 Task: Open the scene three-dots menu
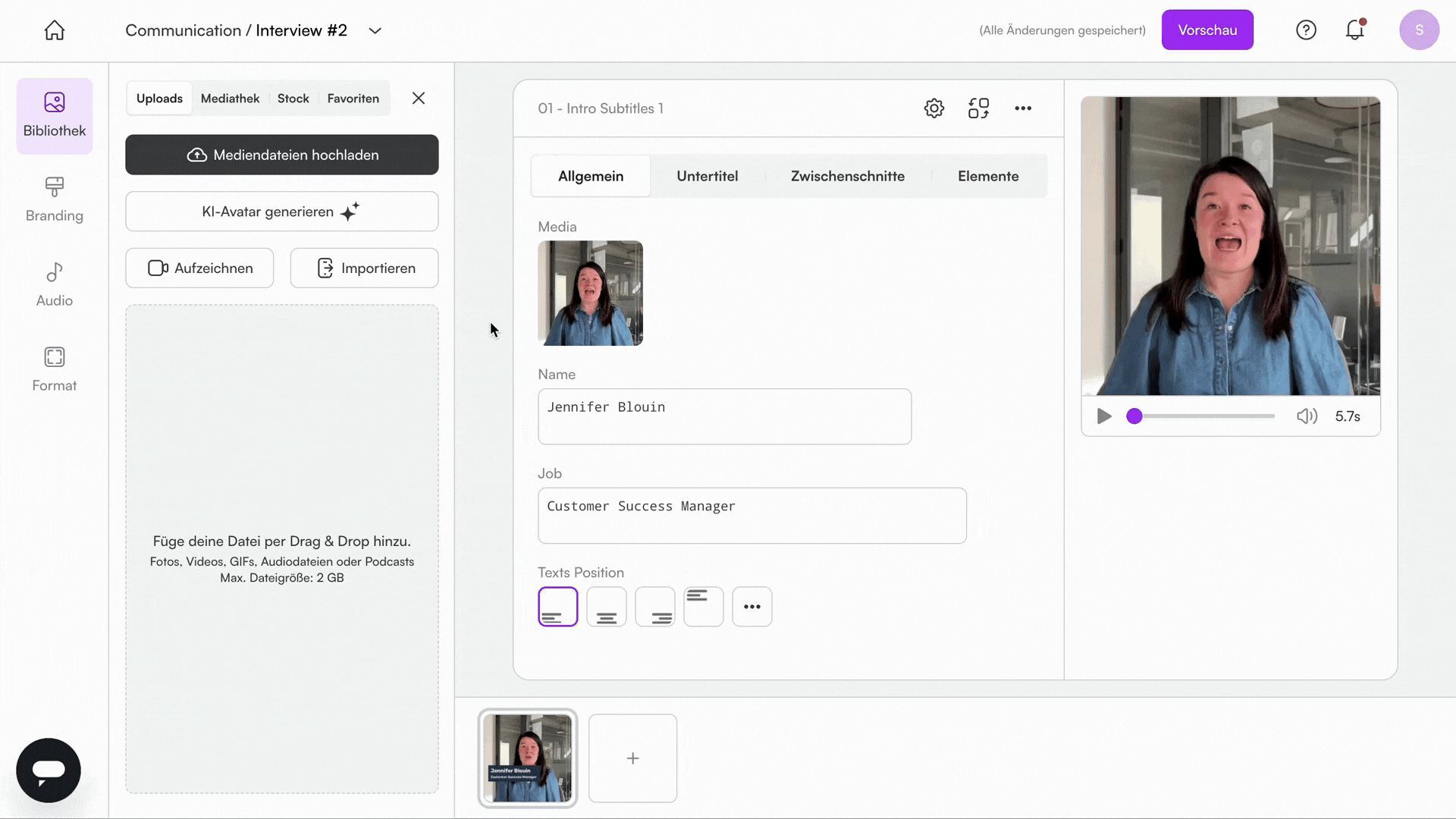coord(1023,108)
